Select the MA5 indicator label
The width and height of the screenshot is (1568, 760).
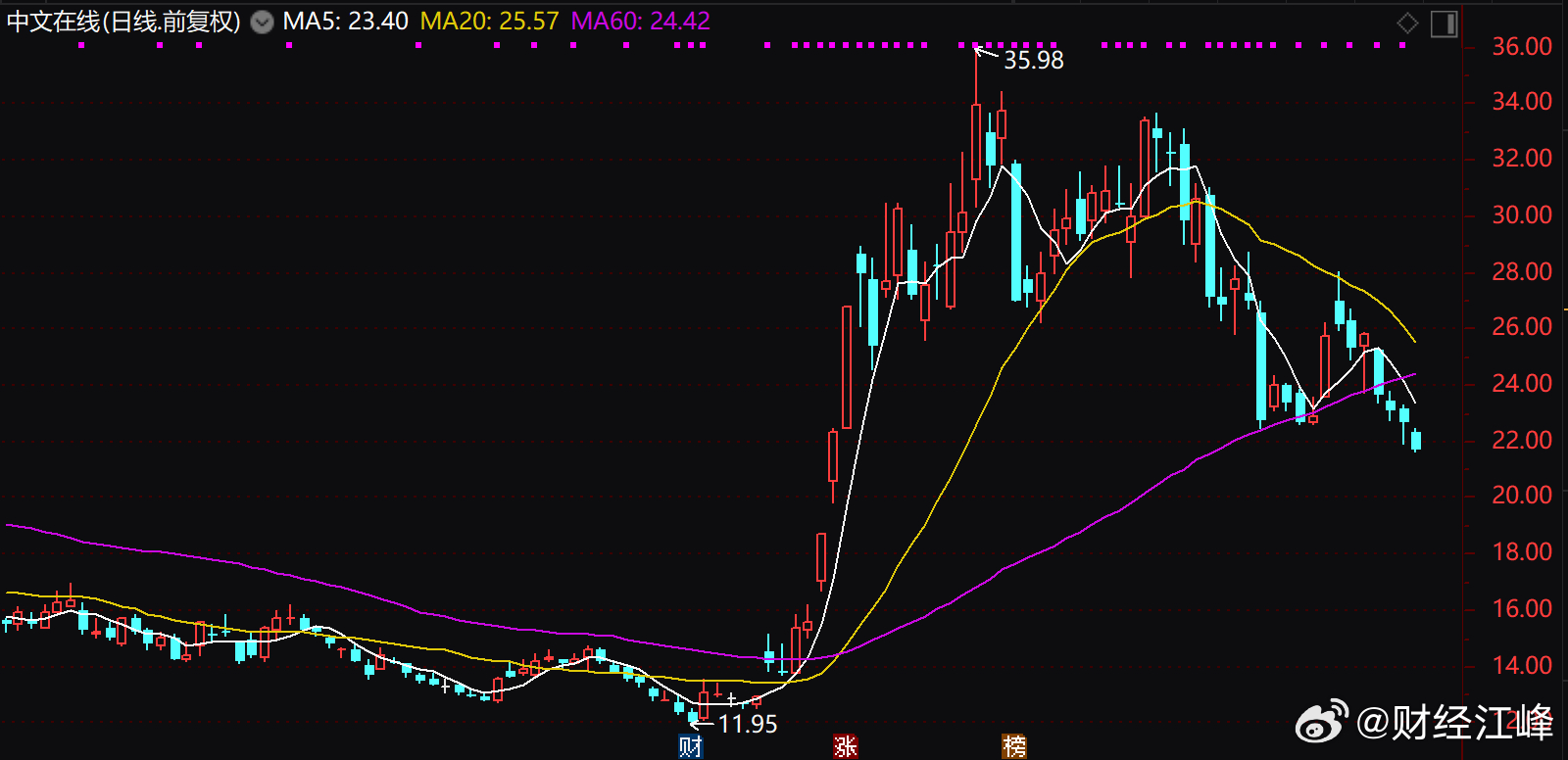345,22
